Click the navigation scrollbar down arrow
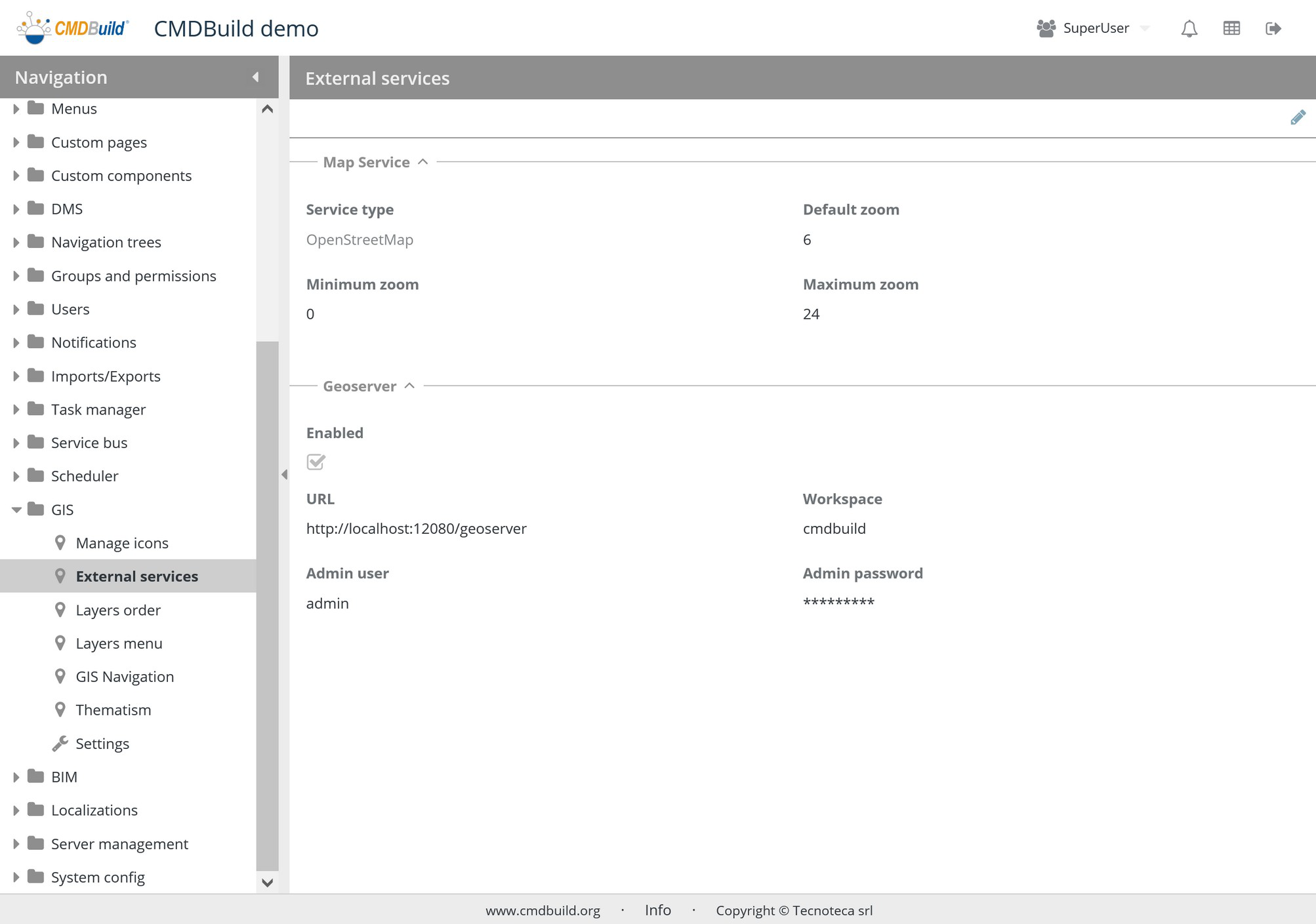Image resolution: width=1316 pixels, height=924 pixels. coord(267,882)
